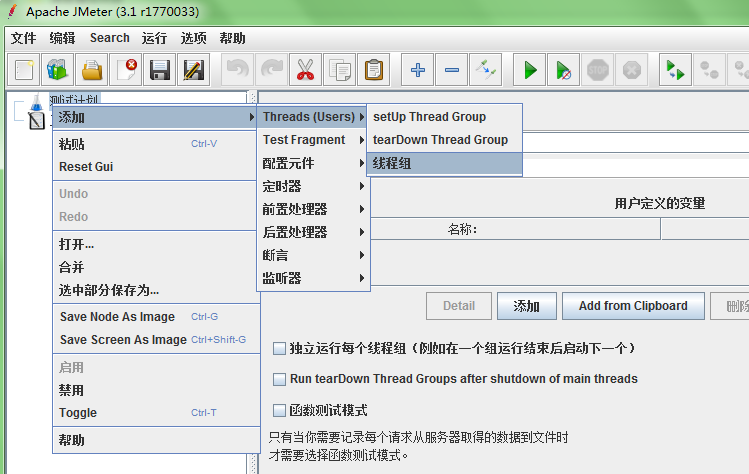Choose tearDown Thread Group
This screenshot has height=474, width=749.
(x=444, y=140)
